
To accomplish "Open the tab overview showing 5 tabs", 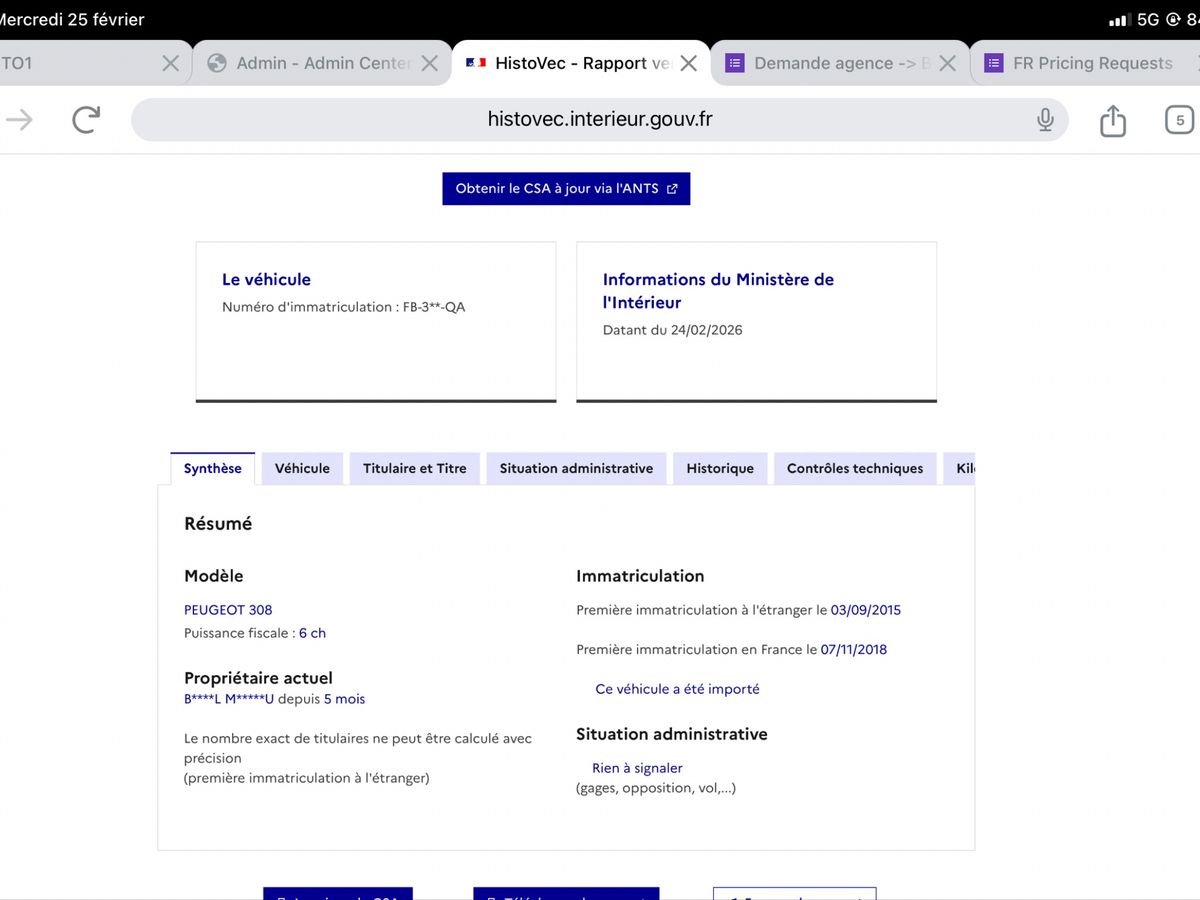I will 1179,120.
